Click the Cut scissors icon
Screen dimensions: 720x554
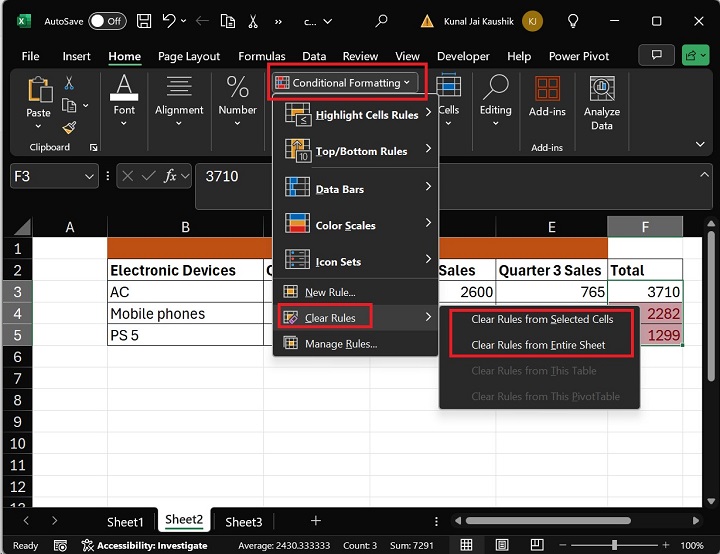69,83
